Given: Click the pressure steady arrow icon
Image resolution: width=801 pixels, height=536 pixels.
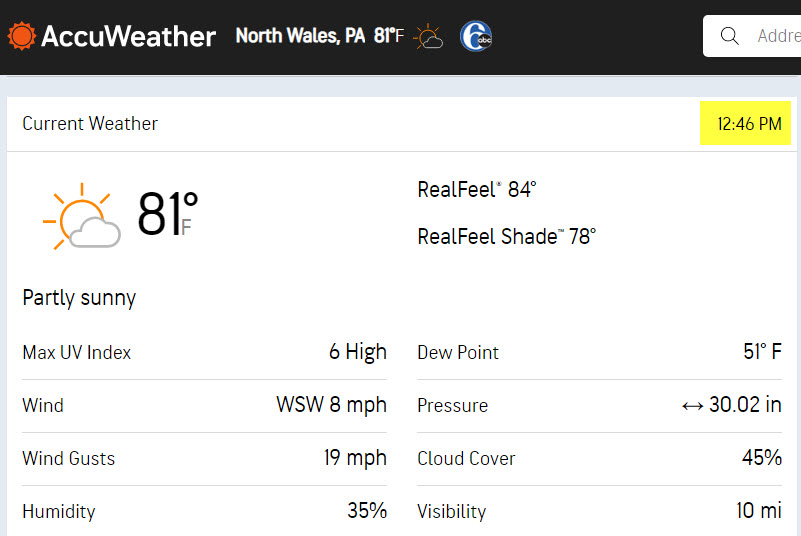Looking at the screenshot, I should [692, 406].
